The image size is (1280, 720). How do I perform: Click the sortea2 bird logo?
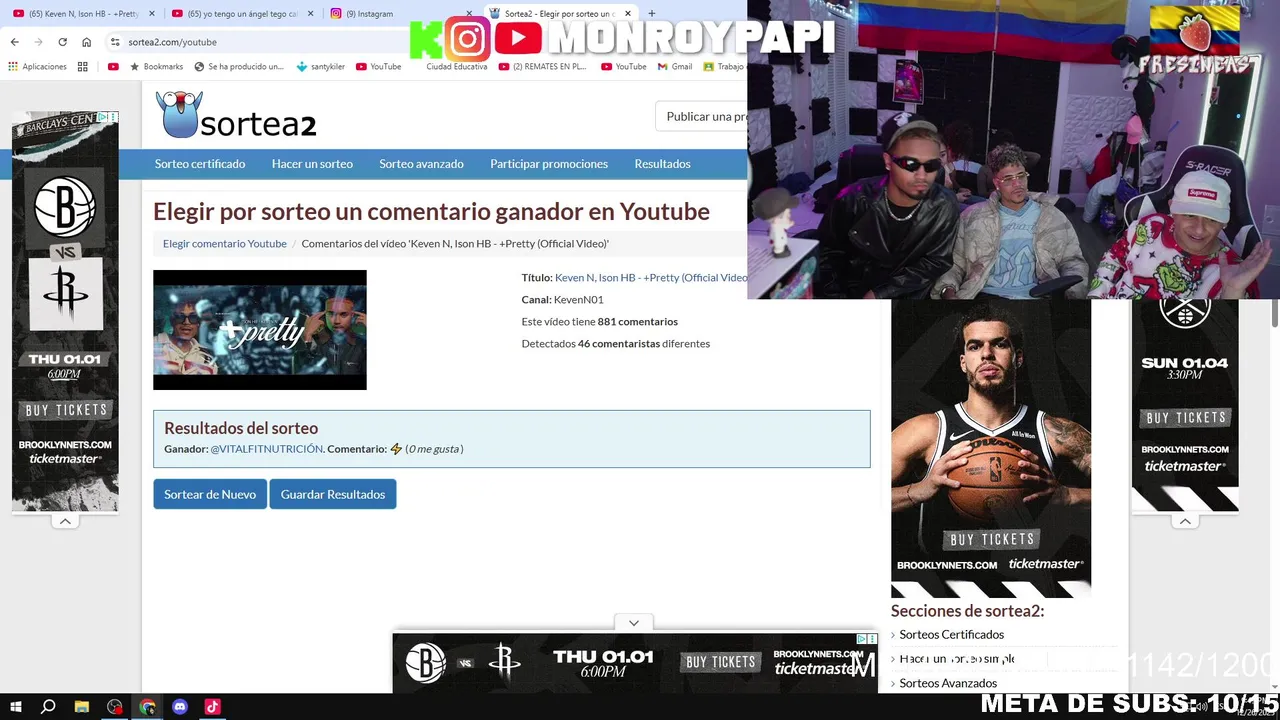coord(236,116)
